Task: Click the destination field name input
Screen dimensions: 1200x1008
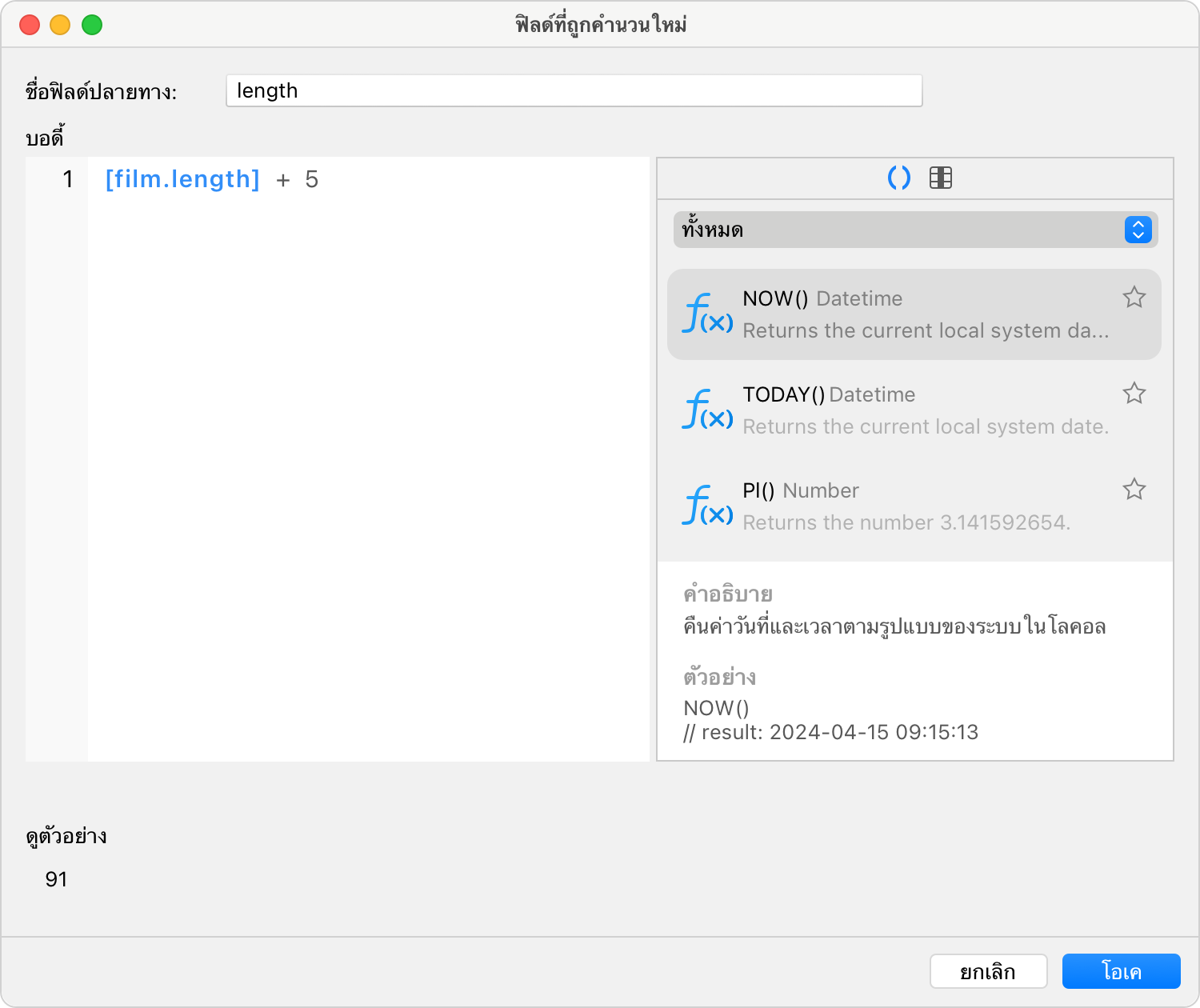Action: (x=574, y=90)
